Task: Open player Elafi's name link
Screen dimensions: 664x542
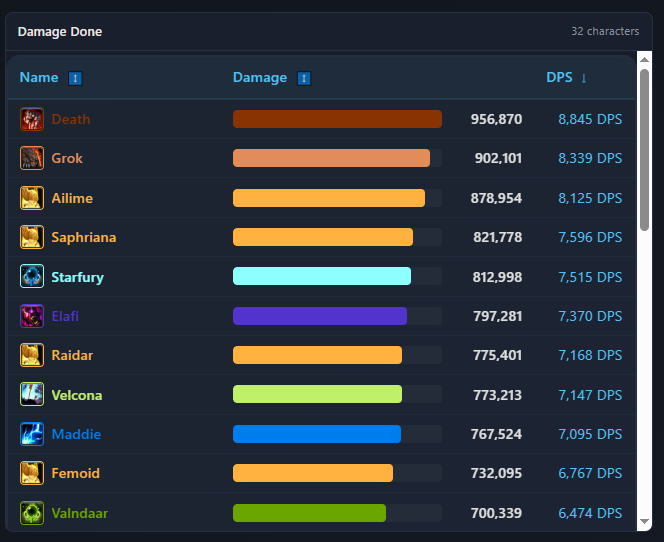Action: click(x=65, y=316)
